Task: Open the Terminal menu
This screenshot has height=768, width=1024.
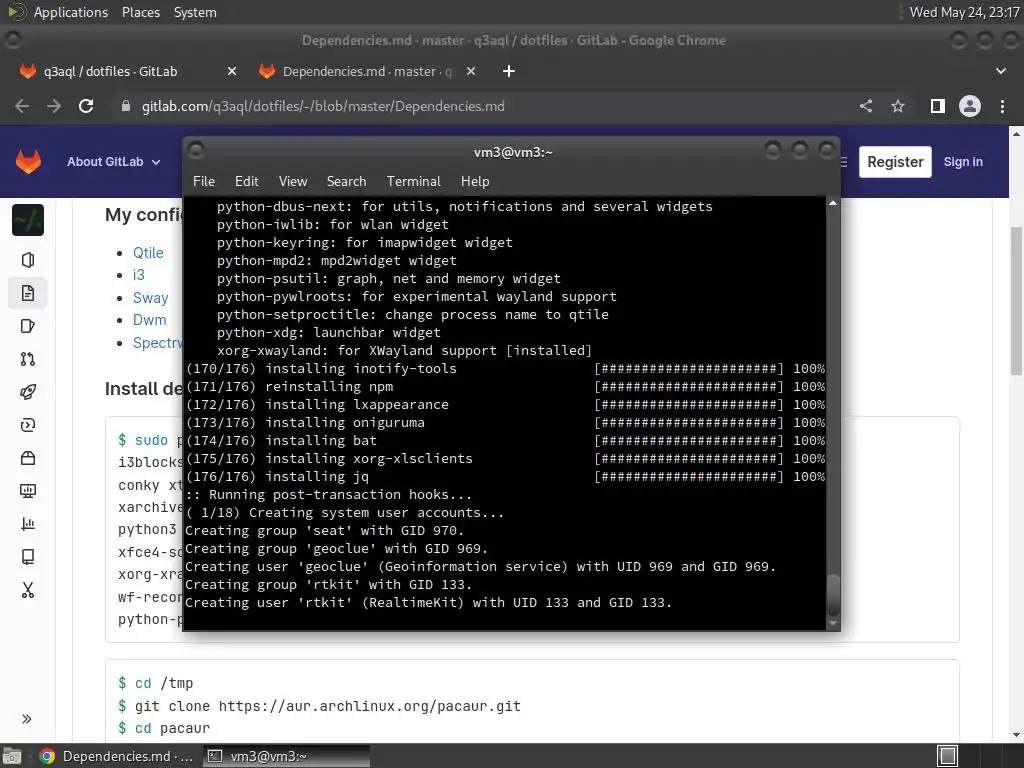Action: (413, 182)
